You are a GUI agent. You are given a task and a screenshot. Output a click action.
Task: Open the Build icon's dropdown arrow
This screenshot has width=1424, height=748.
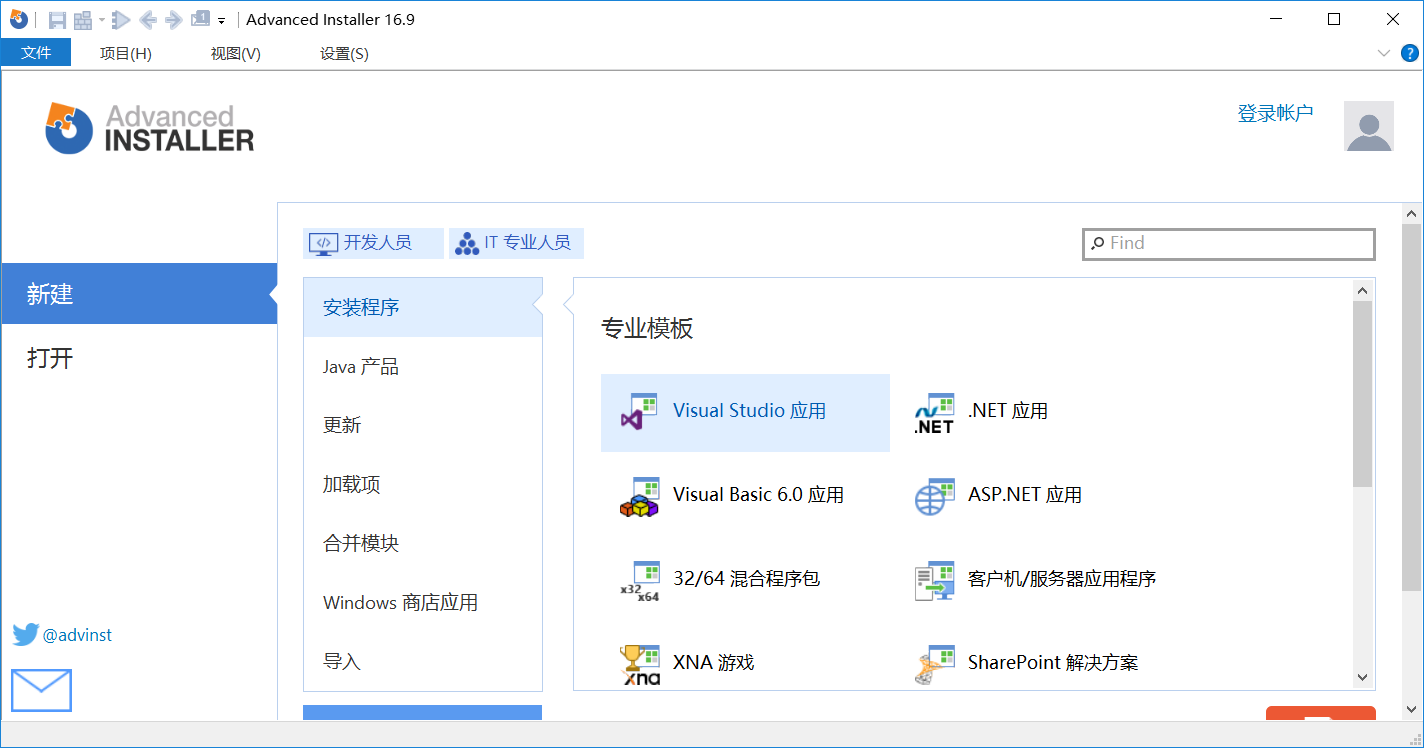(x=101, y=20)
